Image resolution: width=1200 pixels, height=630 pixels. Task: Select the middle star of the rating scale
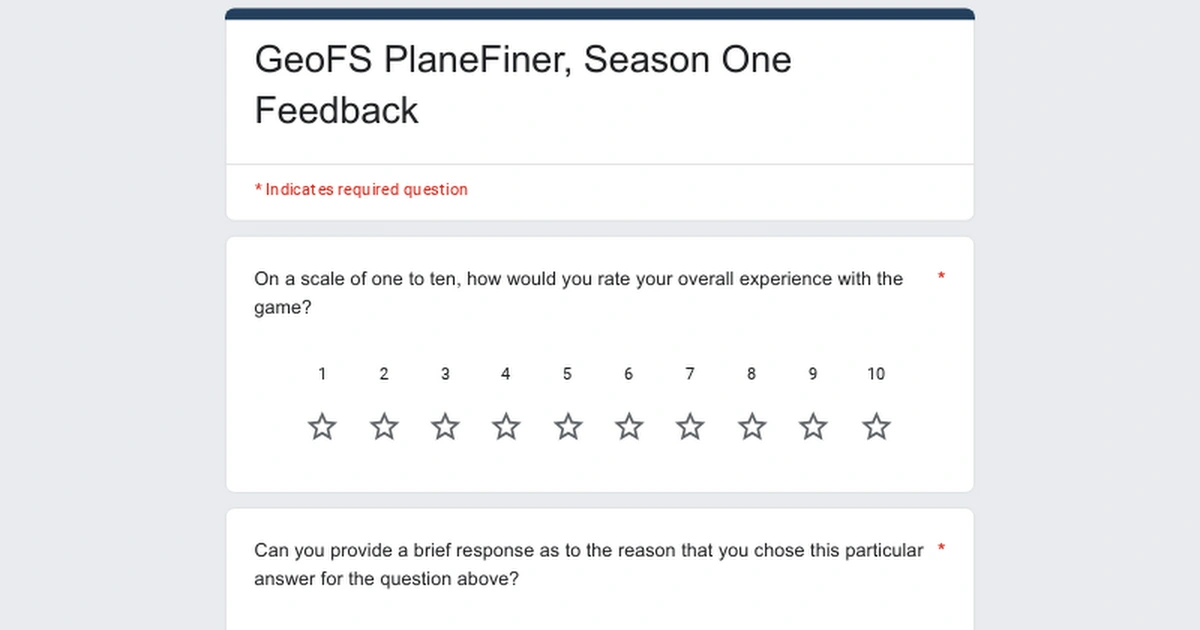pos(567,426)
